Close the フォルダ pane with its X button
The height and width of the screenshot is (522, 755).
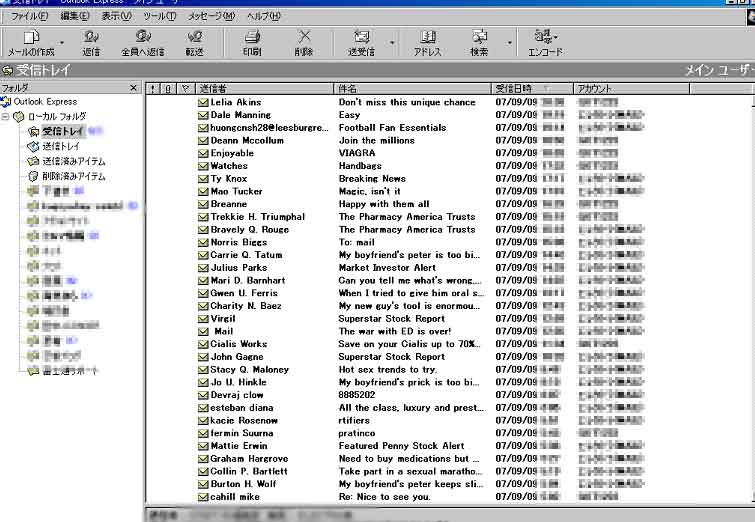coord(133,88)
